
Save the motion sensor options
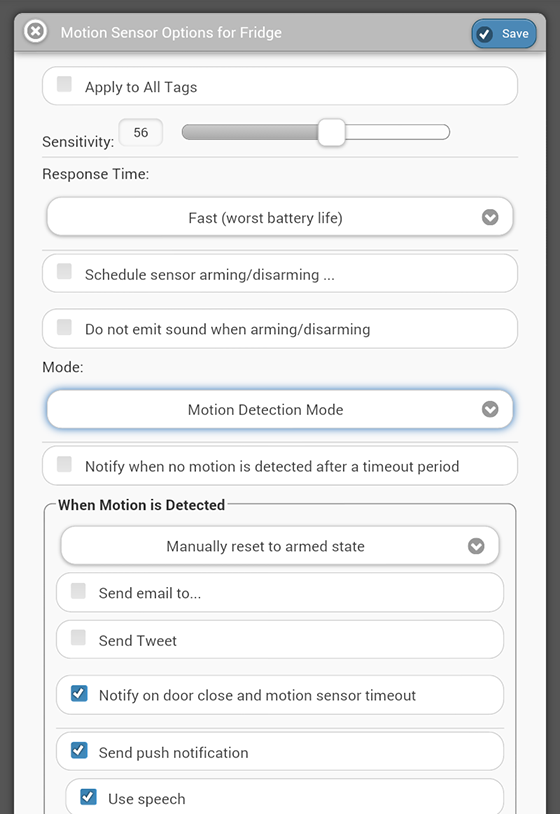click(x=503, y=34)
